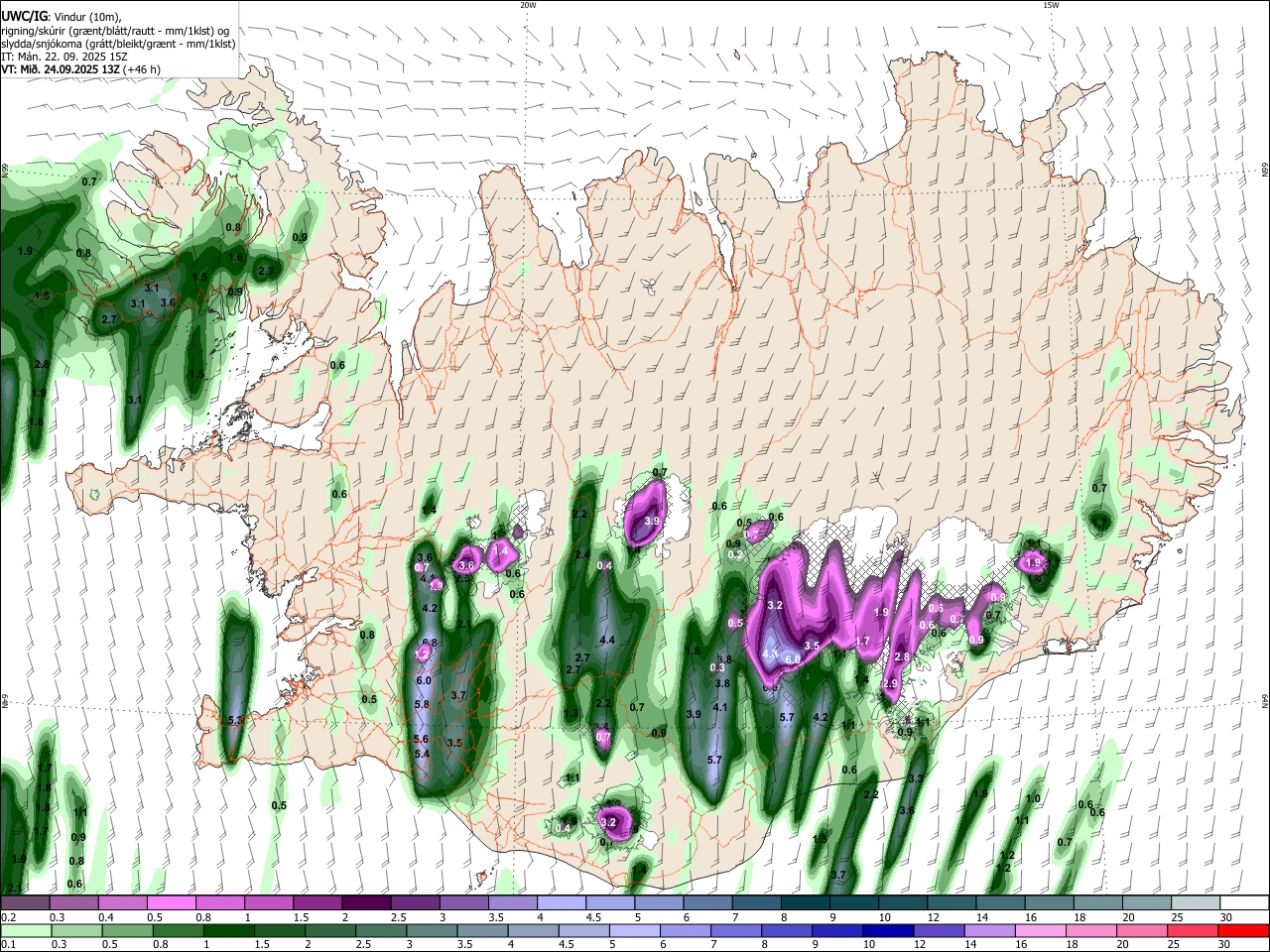Viewport: 1270px width, 952px height.
Task: Click the "2.4" rainfall value on the map
Action: 582,554
